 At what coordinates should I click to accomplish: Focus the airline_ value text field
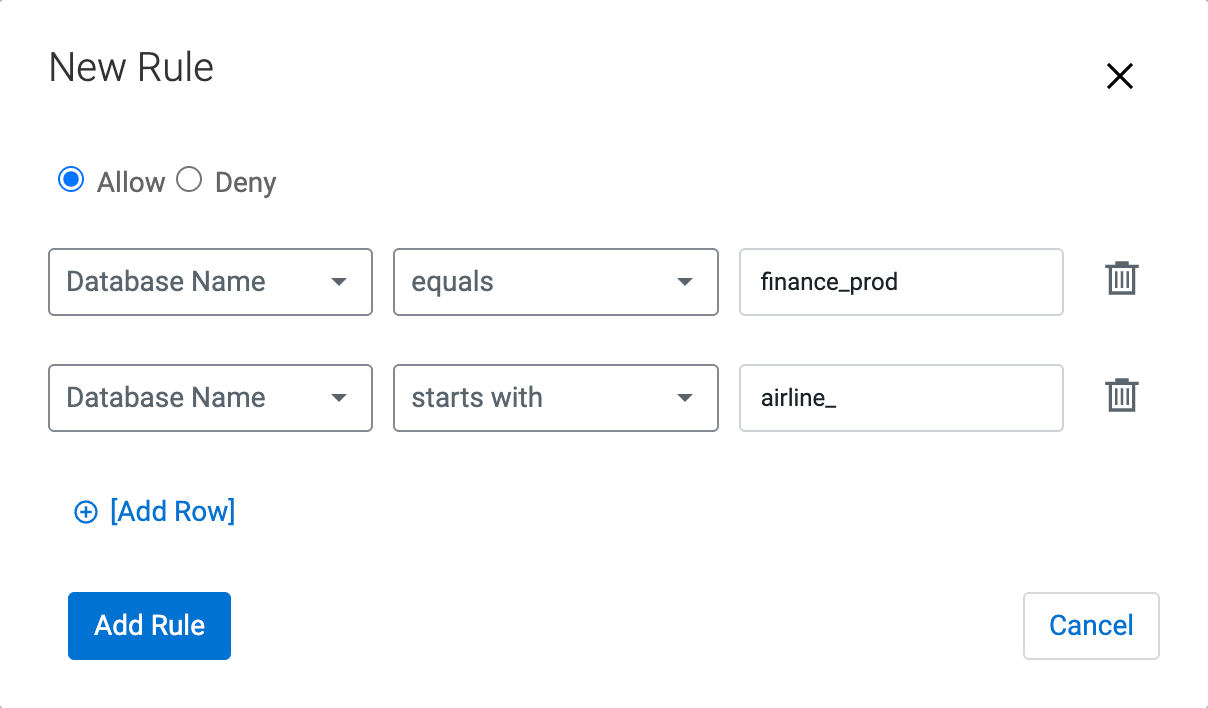pyautogui.click(x=900, y=398)
